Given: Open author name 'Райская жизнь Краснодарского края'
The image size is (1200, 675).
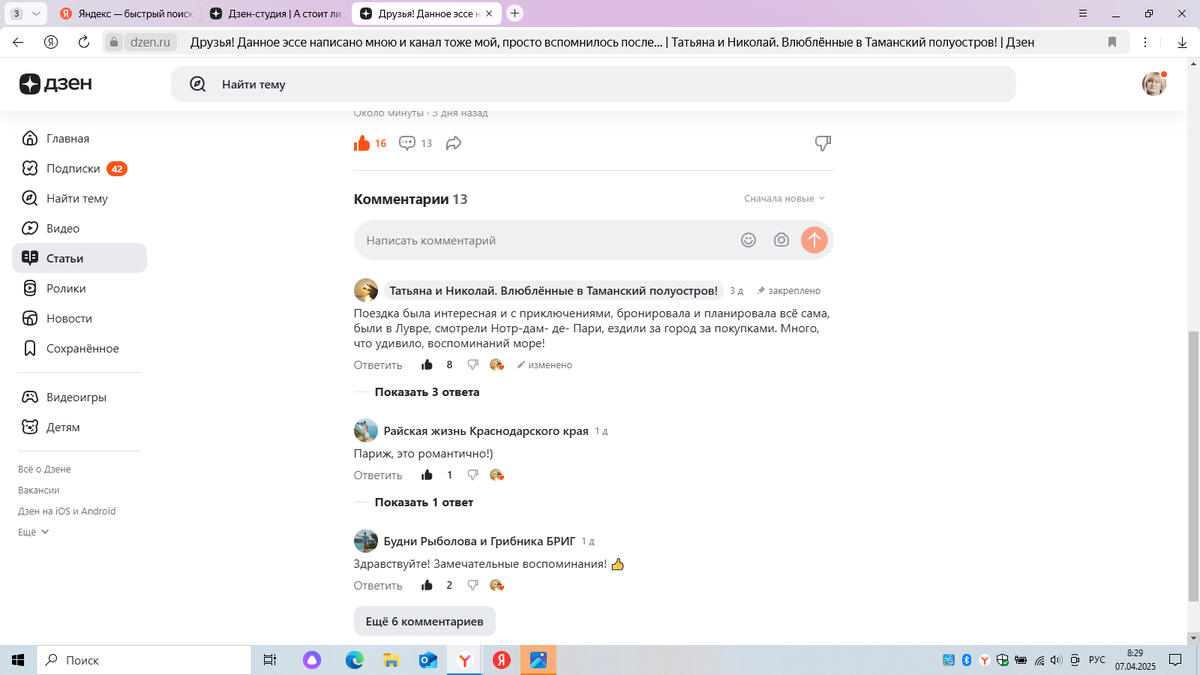Looking at the screenshot, I should point(486,431).
